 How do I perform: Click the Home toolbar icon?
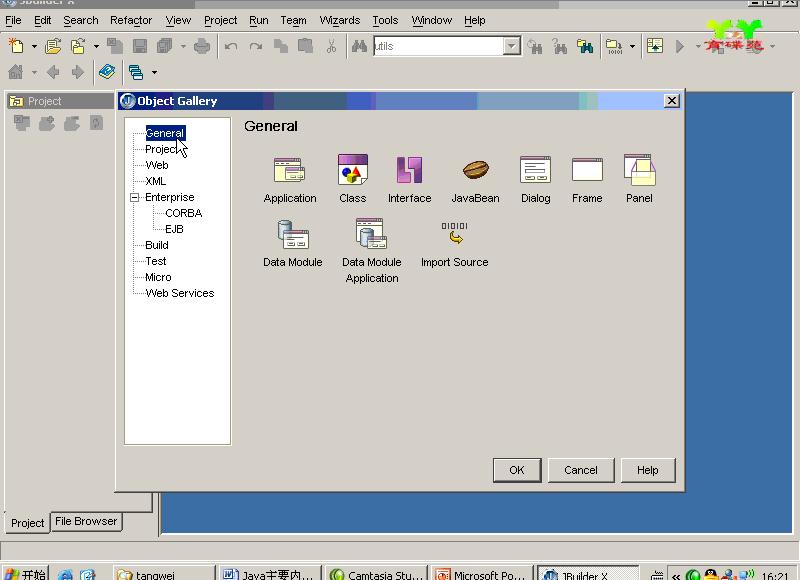point(16,72)
